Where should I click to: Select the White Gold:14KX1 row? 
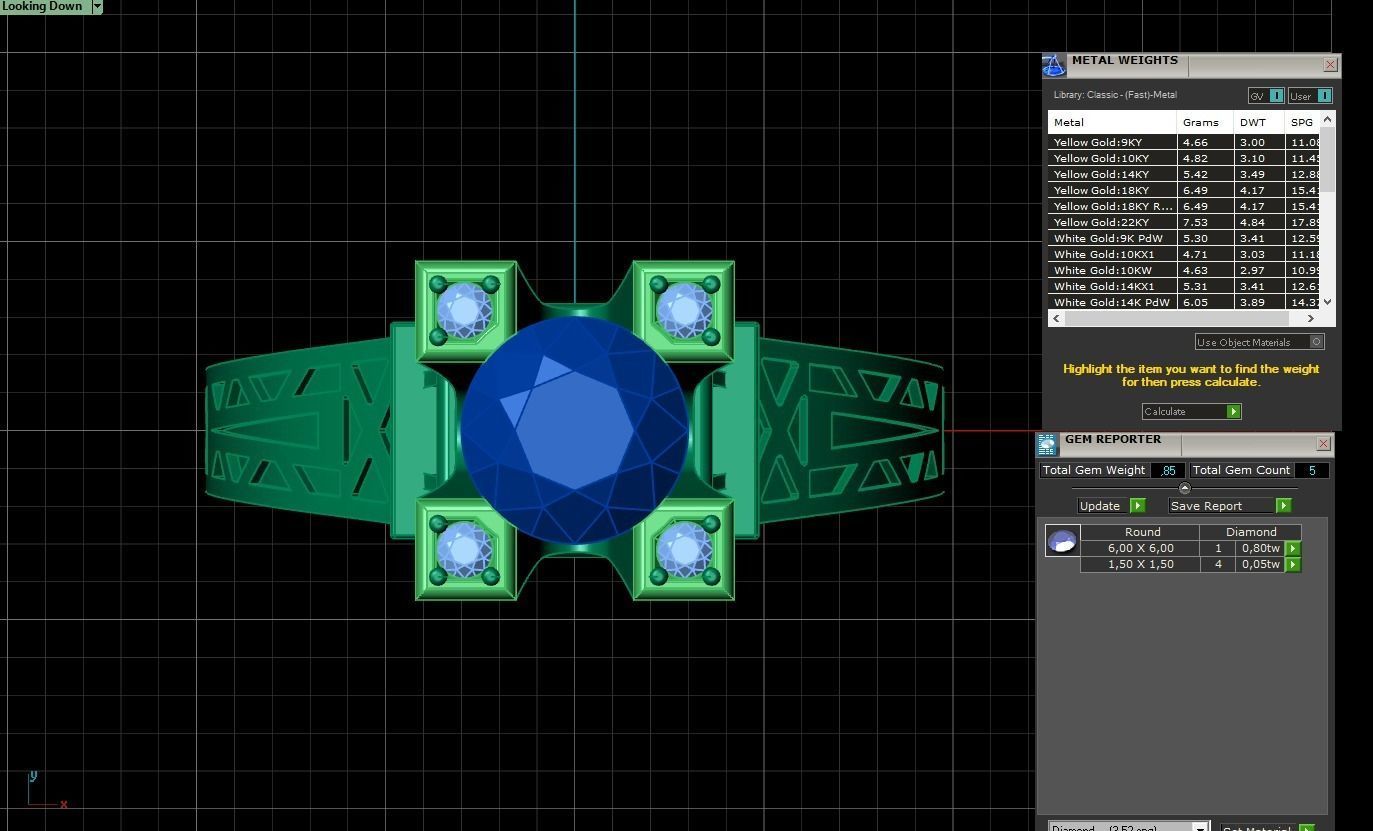pyautogui.click(x=1184, y=286)
